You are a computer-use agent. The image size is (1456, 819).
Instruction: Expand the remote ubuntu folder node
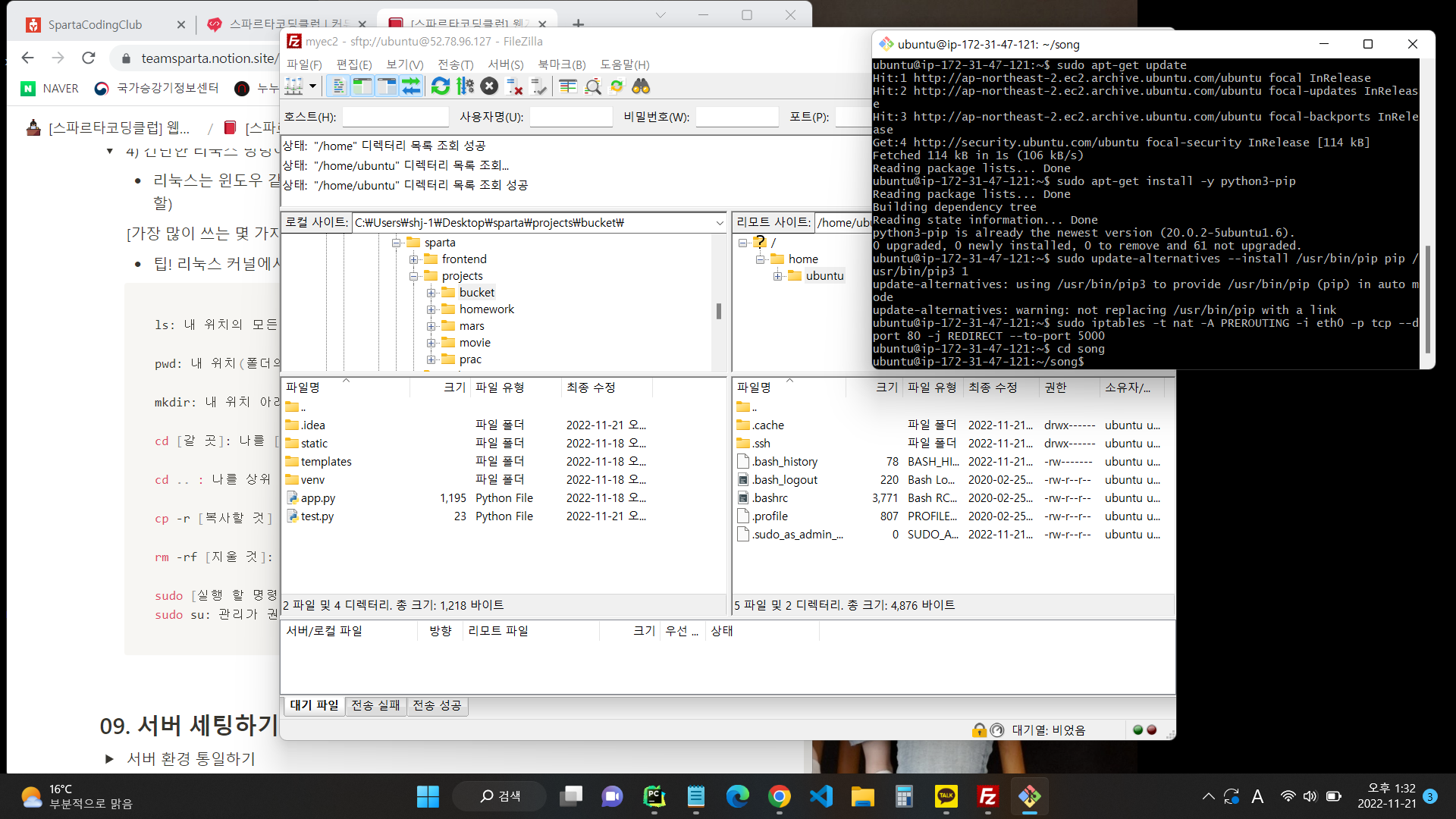[777, 276]
